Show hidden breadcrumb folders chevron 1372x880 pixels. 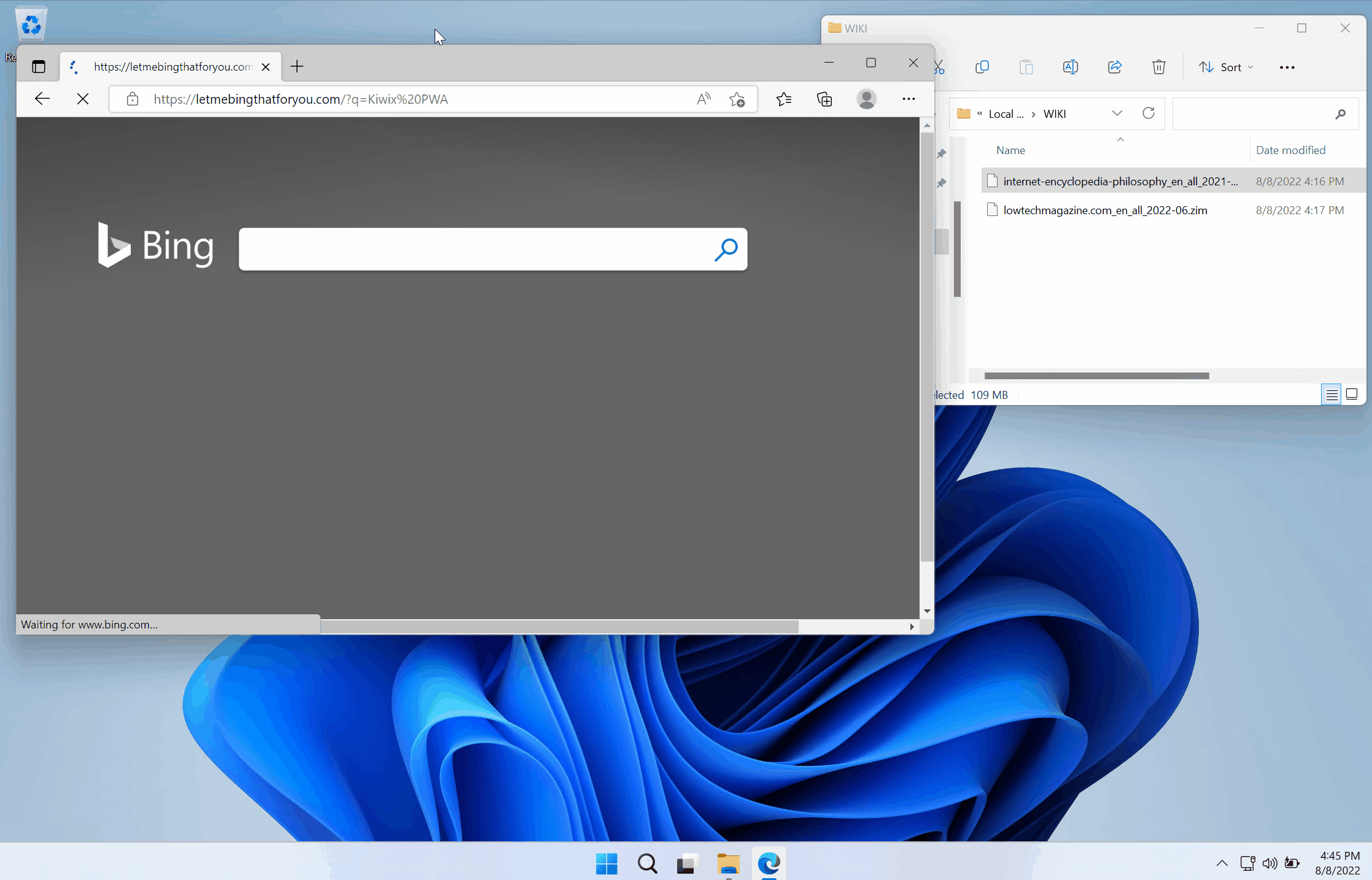[x=980, y=113]
